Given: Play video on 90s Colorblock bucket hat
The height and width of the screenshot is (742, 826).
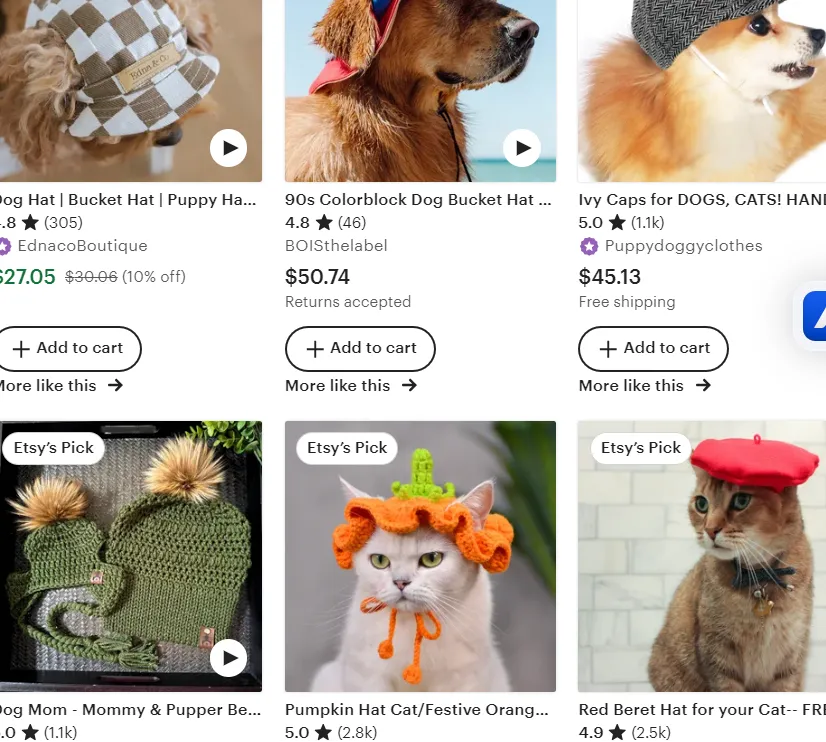Looking at the screenshot, I should coord(522,149).
